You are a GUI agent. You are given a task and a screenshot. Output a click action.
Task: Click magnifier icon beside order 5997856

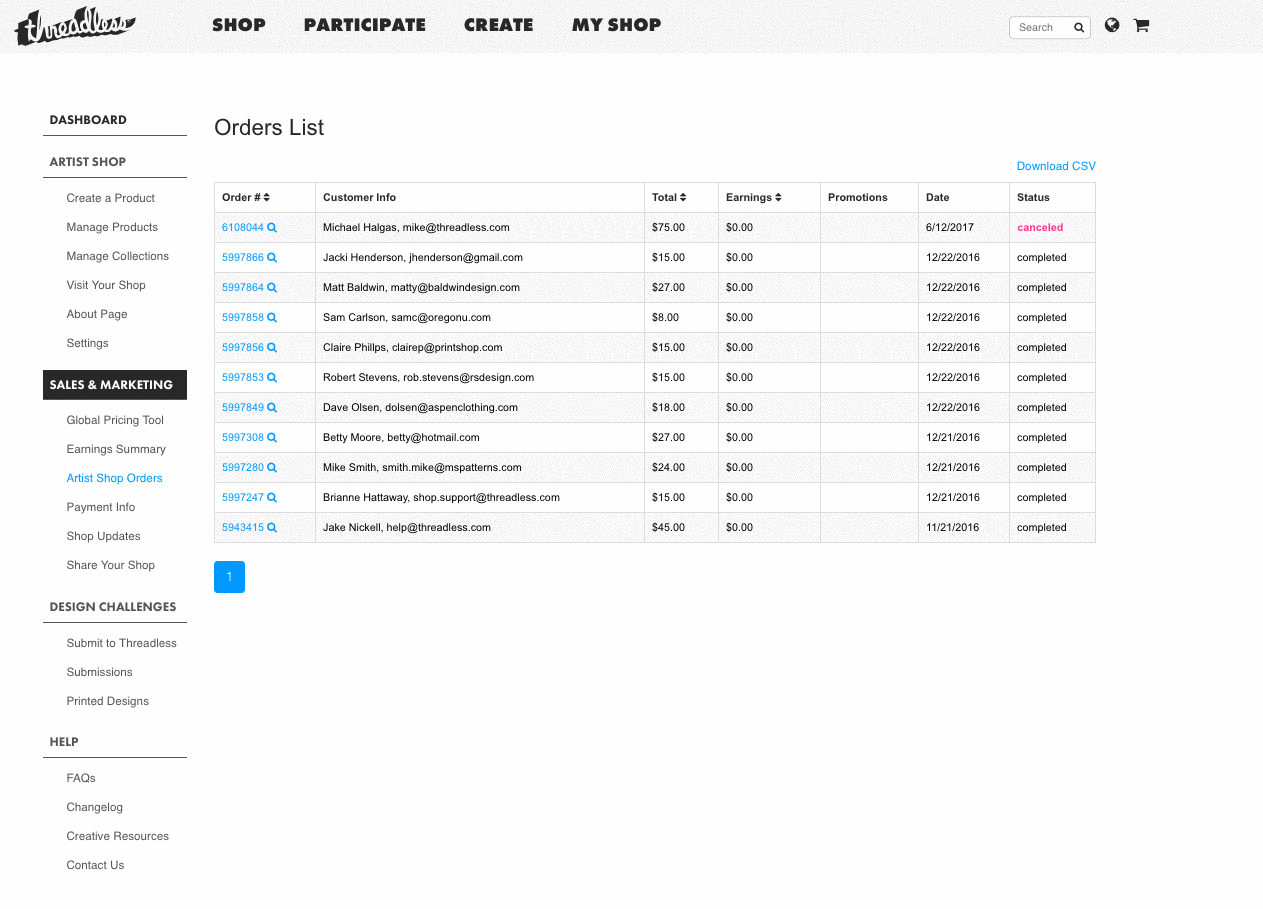tap(272, 348)
